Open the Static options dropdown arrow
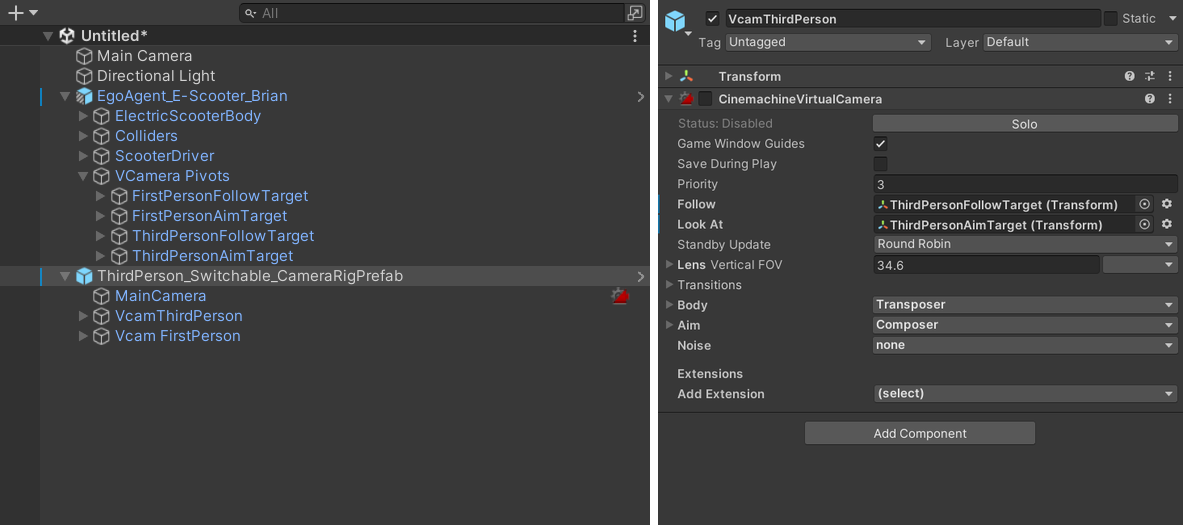The width and height of the screenshot is (1183, 525). point(1170,19)
